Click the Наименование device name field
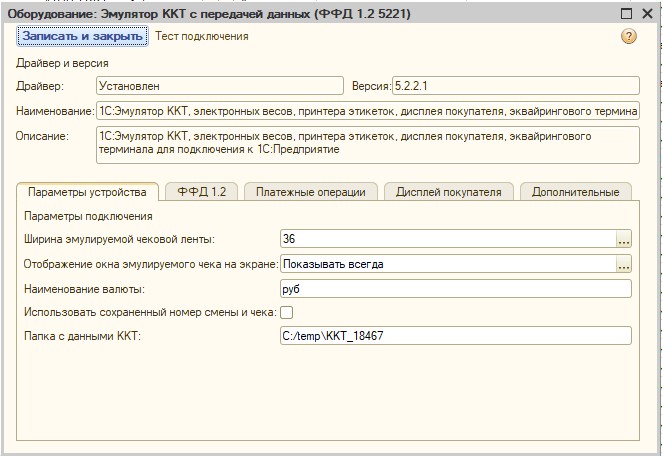 (367, 111)
